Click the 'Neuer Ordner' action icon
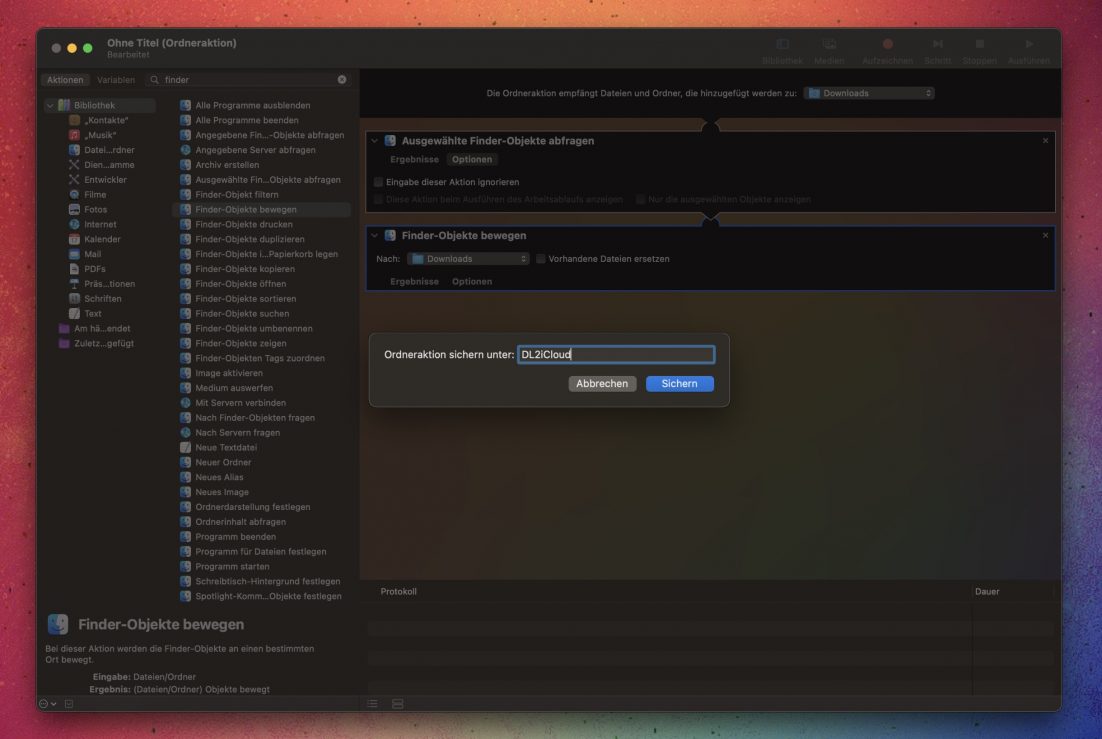 (x=186, y=462)
